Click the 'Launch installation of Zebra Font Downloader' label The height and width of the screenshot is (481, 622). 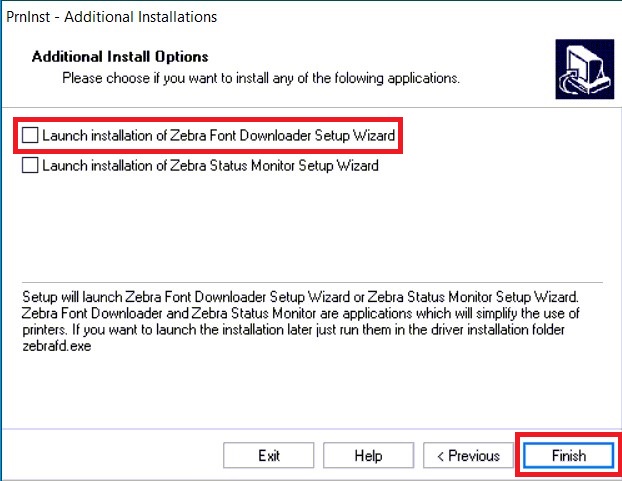click(219, 135)
